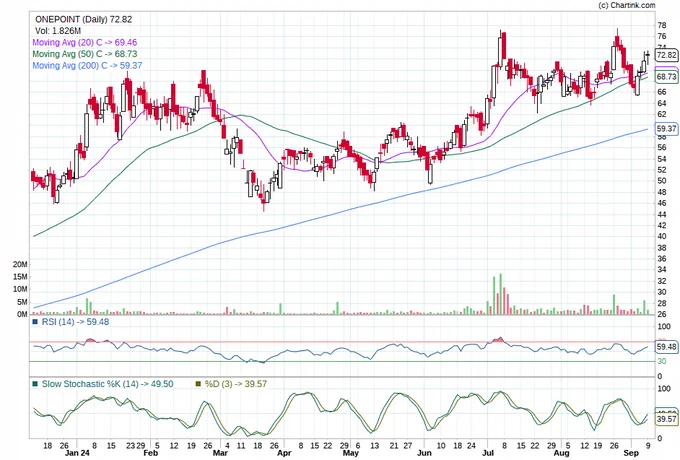Click the 0M volume axis label
Viewport: 680px width, 460px height.
[x=22, y=314]
